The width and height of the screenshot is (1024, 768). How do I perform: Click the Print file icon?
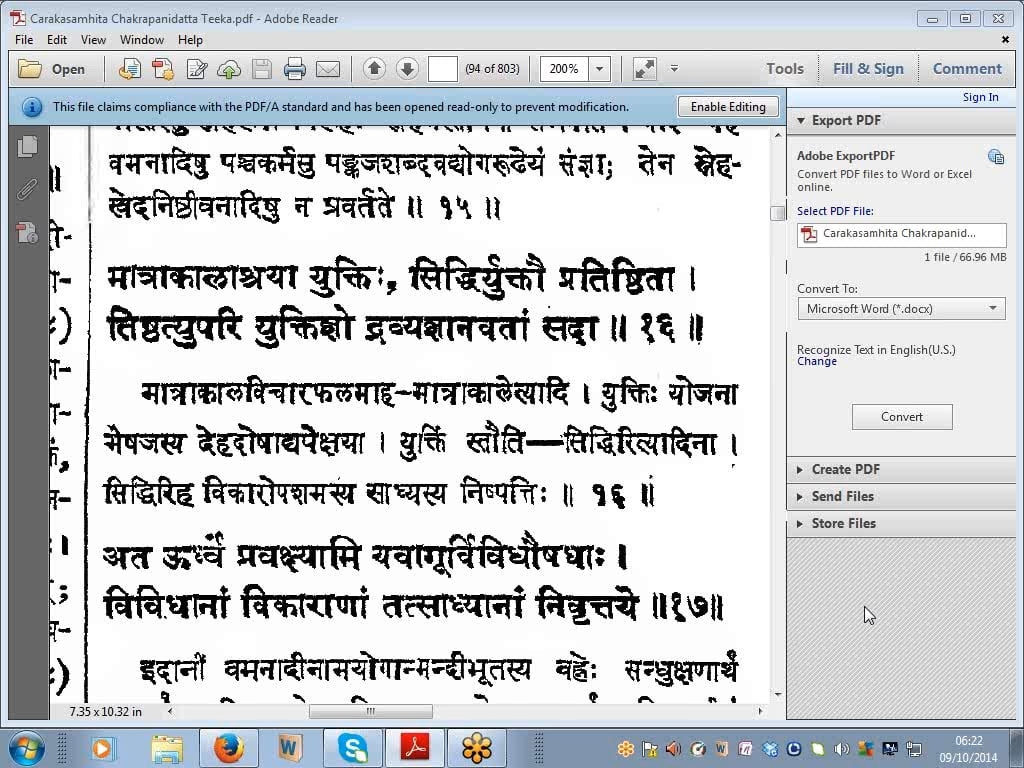tap(294, 69)
